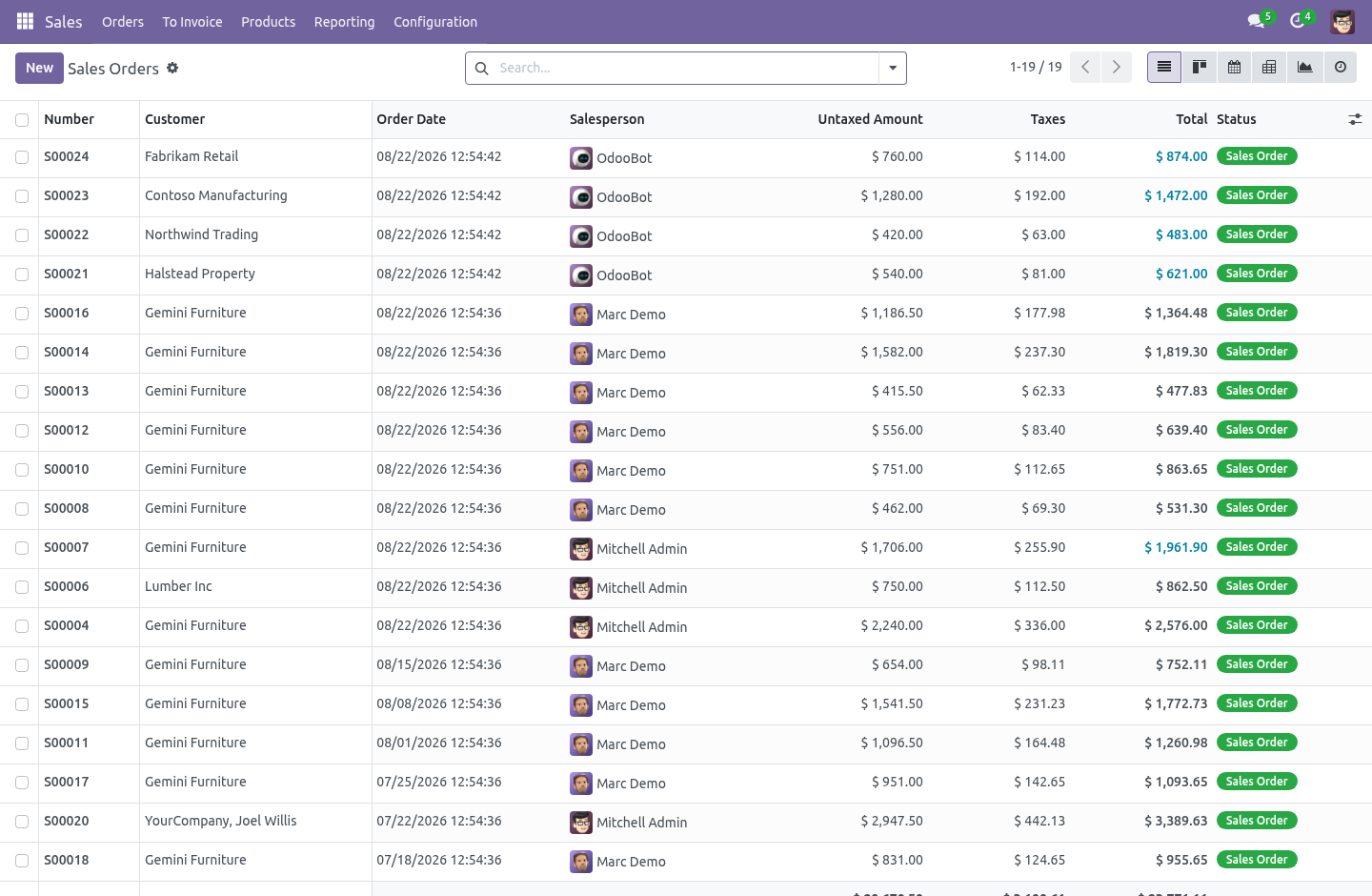The height and width of the screenshot is (896, 1372).
Task: Click the 1-19 / 19 pager counter
Action: click(1036, 67)
